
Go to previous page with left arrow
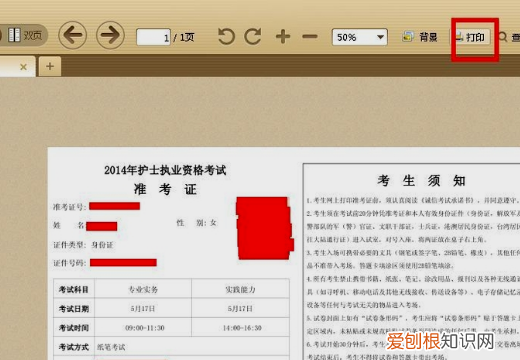(73, 35)
